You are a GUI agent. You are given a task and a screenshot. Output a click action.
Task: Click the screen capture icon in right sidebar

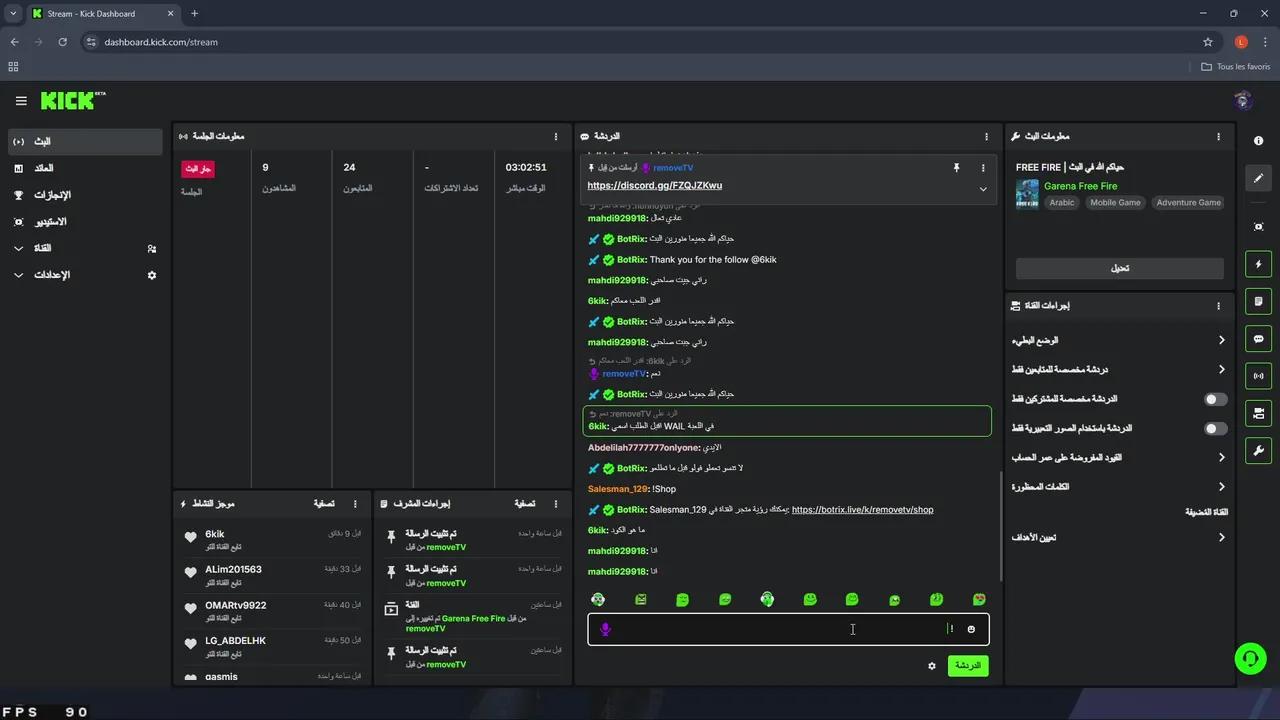coord(1258,227)
